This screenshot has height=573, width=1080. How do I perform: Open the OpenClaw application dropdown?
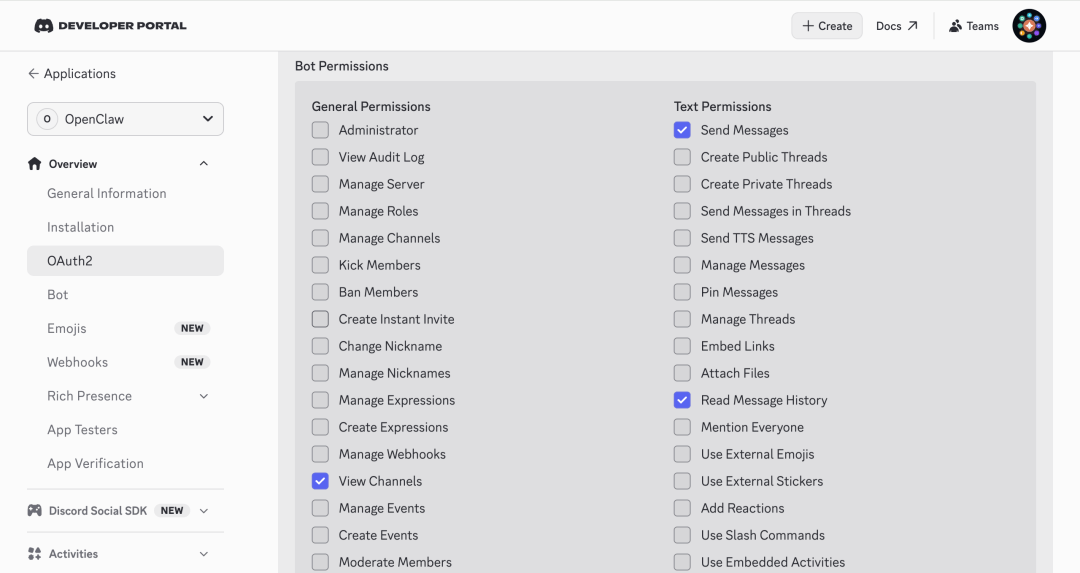coord(125,119)
